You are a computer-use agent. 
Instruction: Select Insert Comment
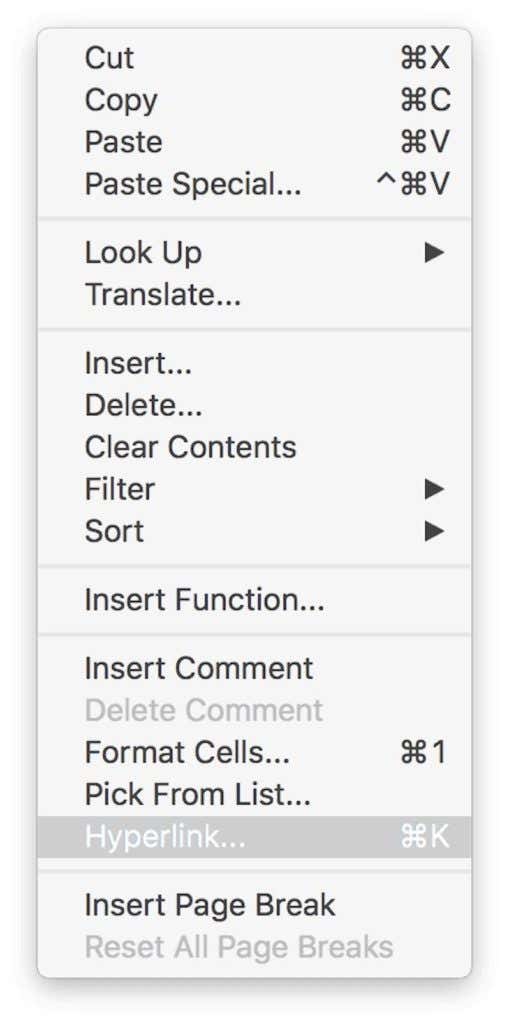254,669
